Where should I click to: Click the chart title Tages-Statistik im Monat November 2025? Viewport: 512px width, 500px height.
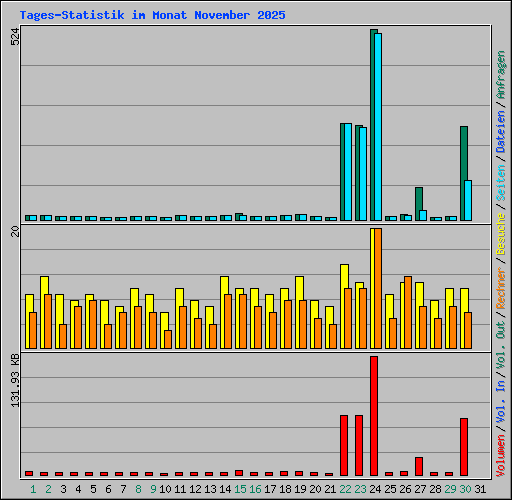152,15
